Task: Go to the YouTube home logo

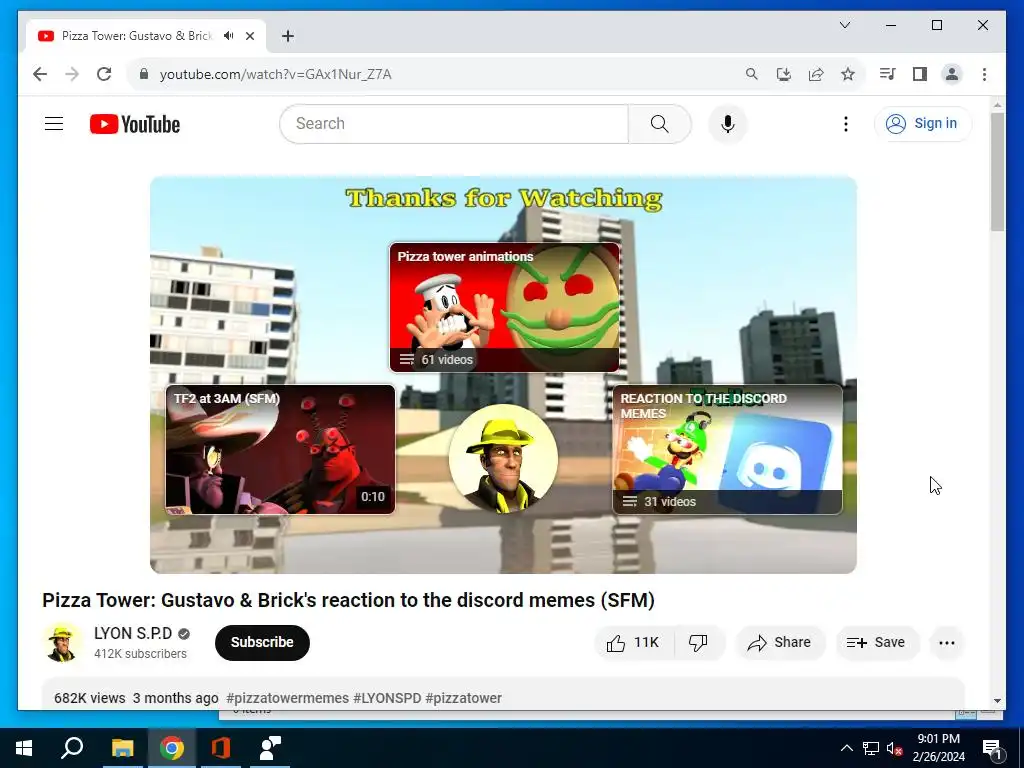Action: [135, 124]
